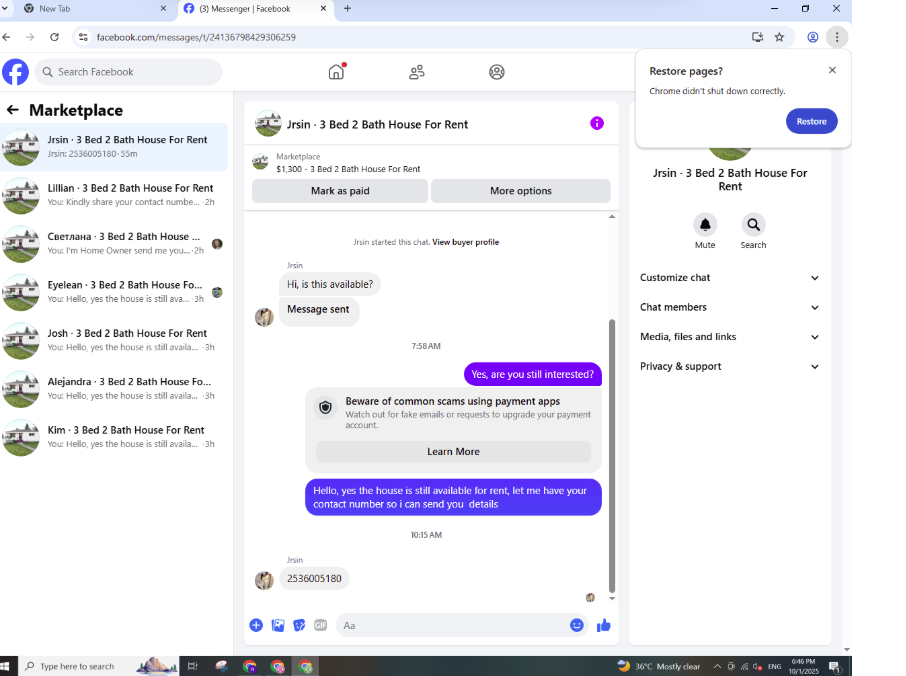
Task: View site information icon in address bar
Action: point(83,37)
